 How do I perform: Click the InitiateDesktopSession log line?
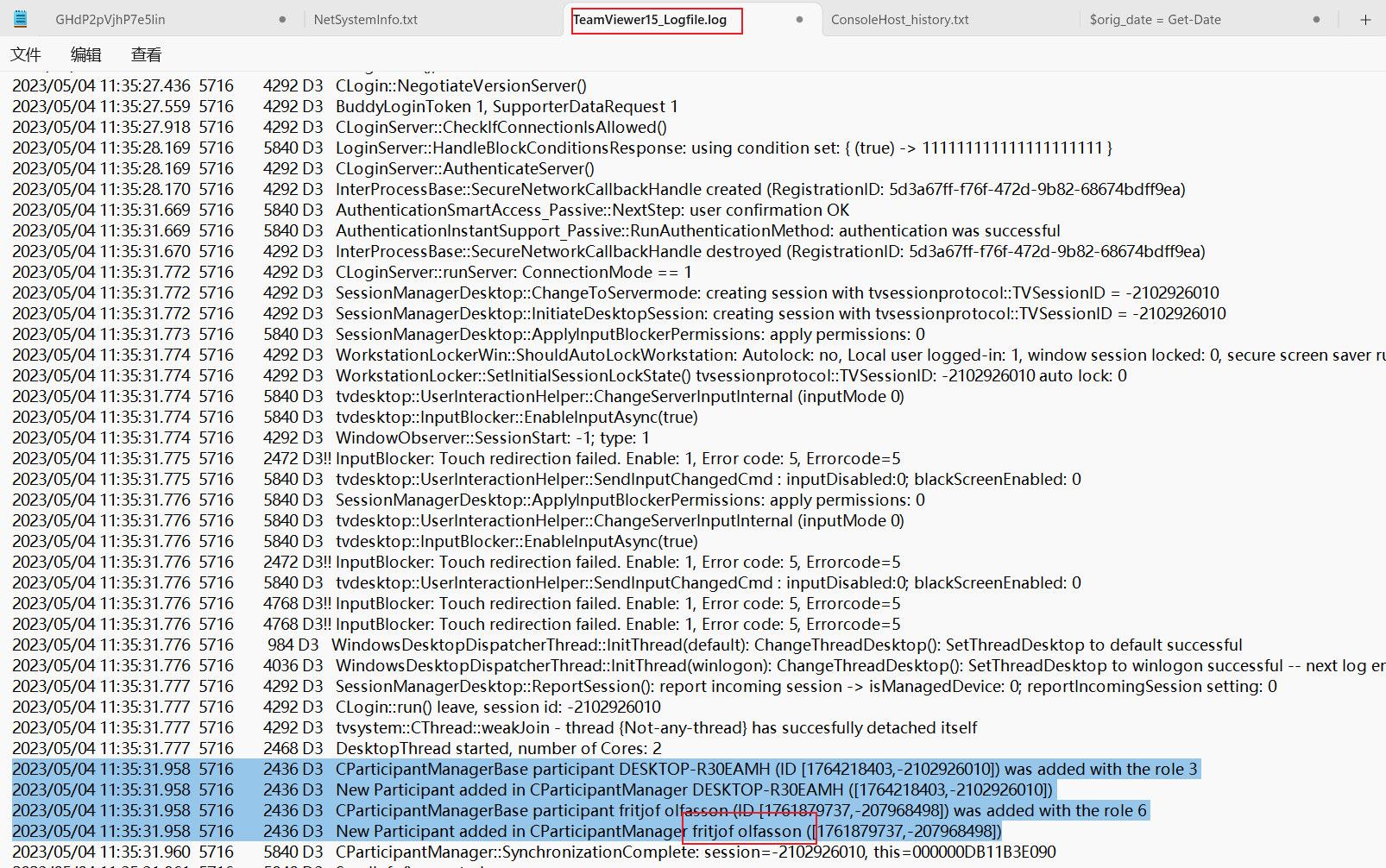620,313
